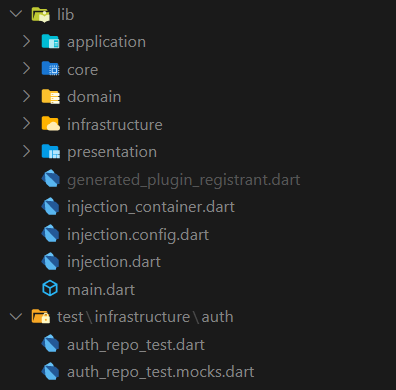Select auth_repo_test.mocks.dart file
The height and width of the screenshot is (390, 396).
point(161,372)
